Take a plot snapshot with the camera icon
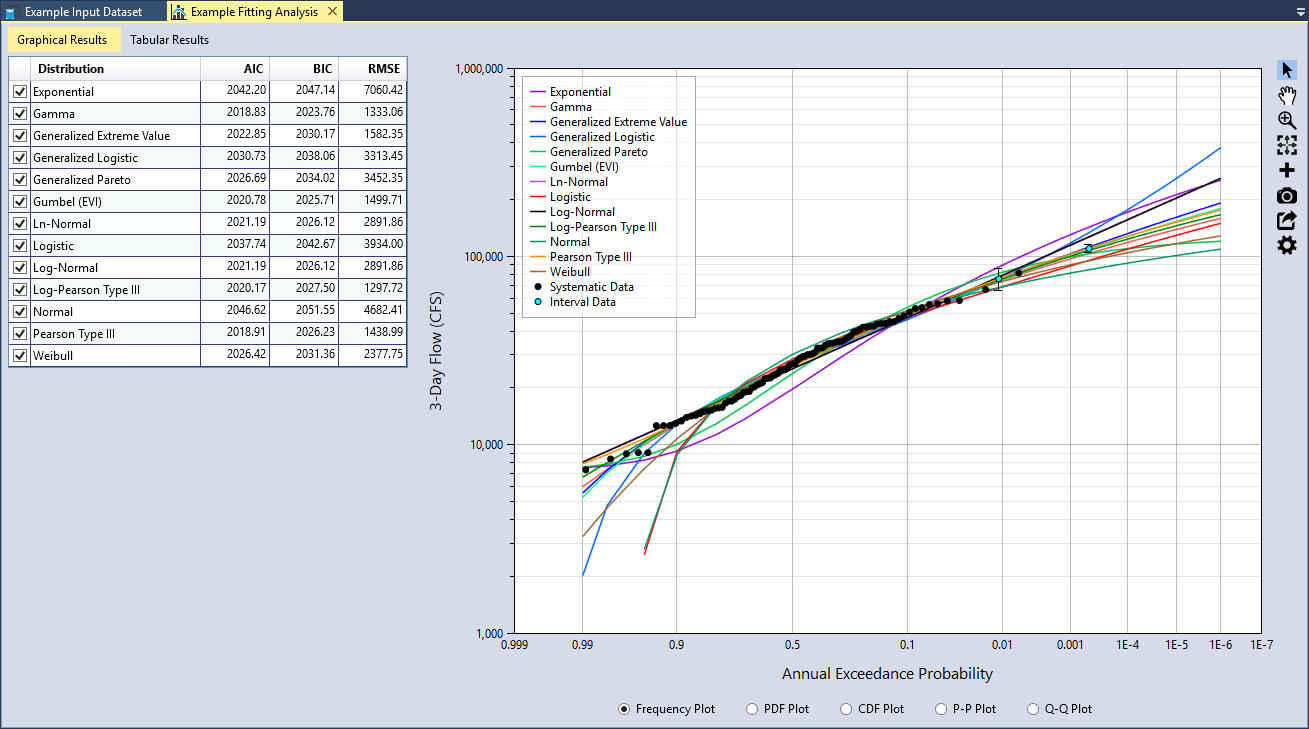This screenshot has width=1309, height=729. [x=1287, y=195]
